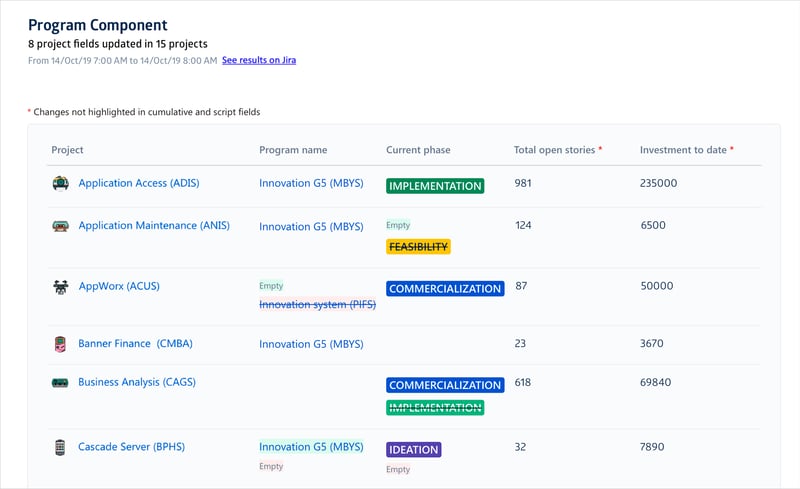
Task: Open See results on Jira link
Action: [x=259, y=60]
